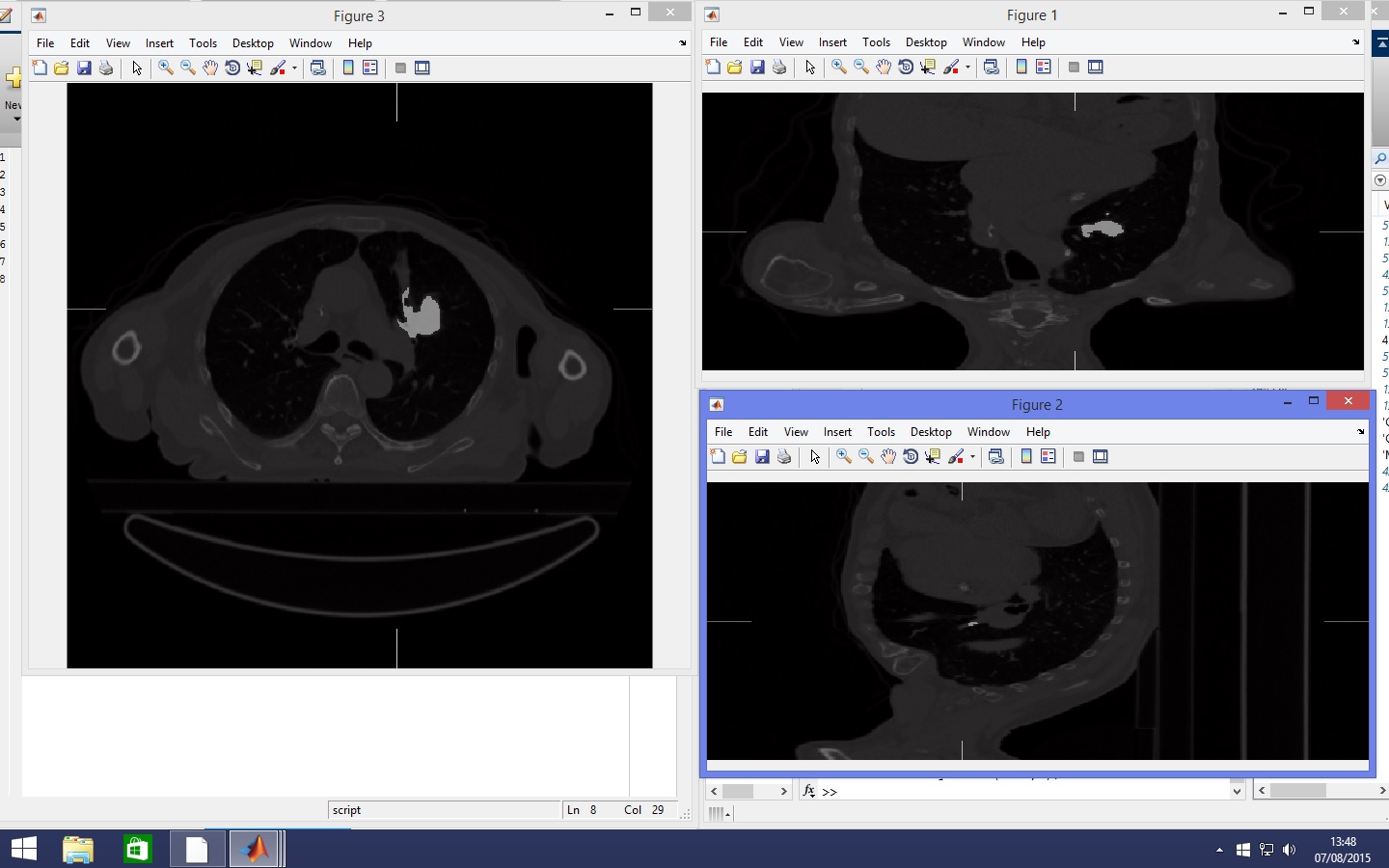Activate Zoom Out tool in Figure 1
The width and height of the screenshot is (1389, 868).
point(861,67)
